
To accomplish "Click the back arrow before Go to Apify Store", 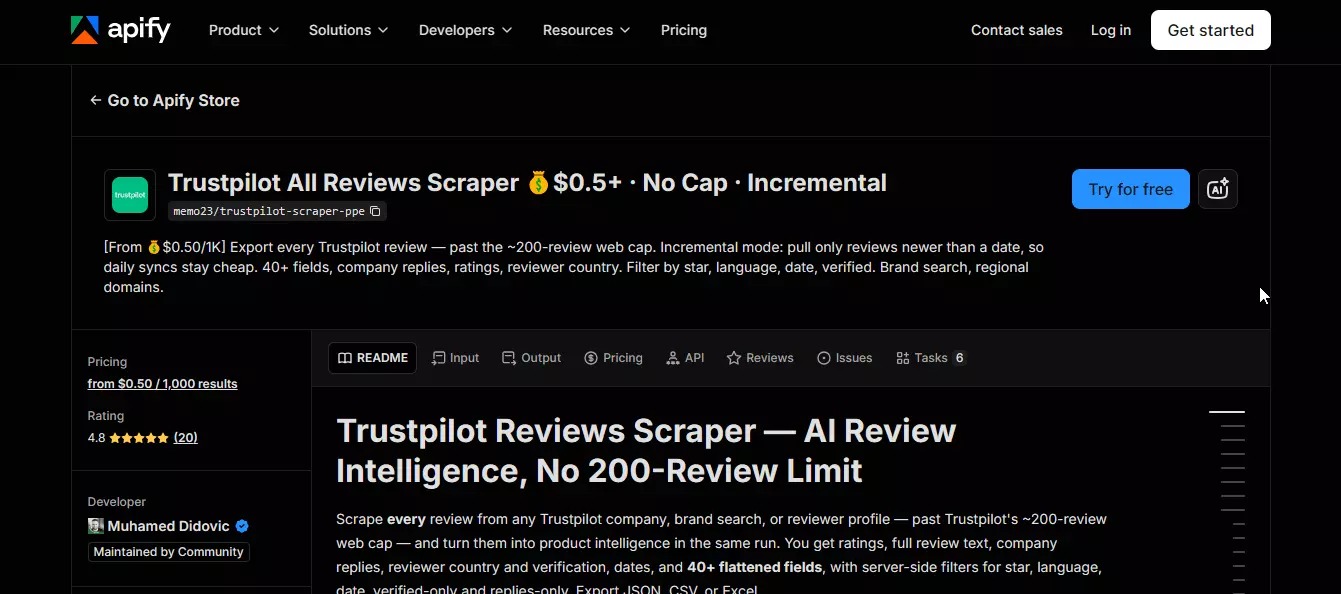I will [95, 100].
